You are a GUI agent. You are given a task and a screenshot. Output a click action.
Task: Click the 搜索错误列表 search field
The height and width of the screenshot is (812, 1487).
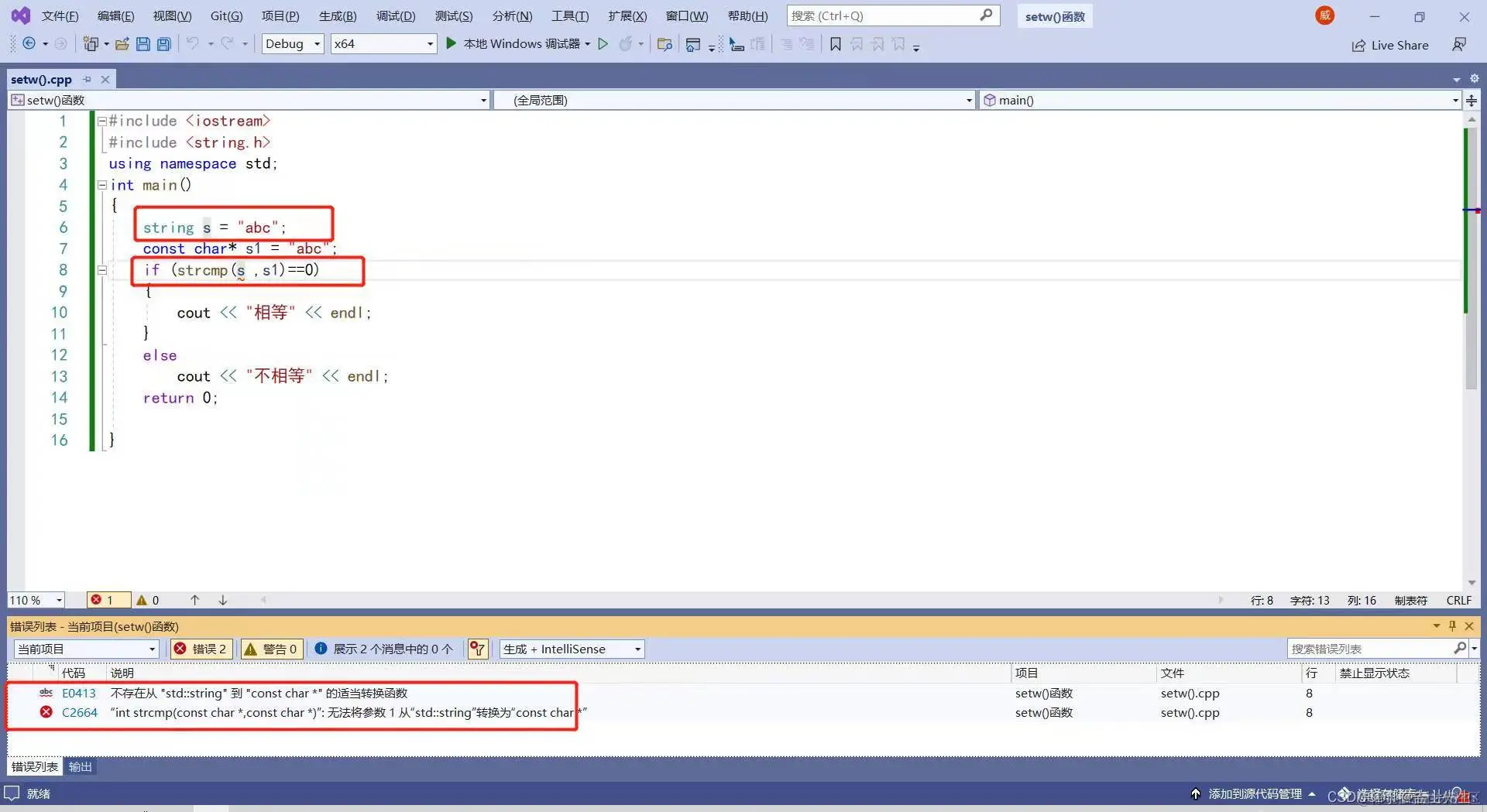pos(1372,648)
